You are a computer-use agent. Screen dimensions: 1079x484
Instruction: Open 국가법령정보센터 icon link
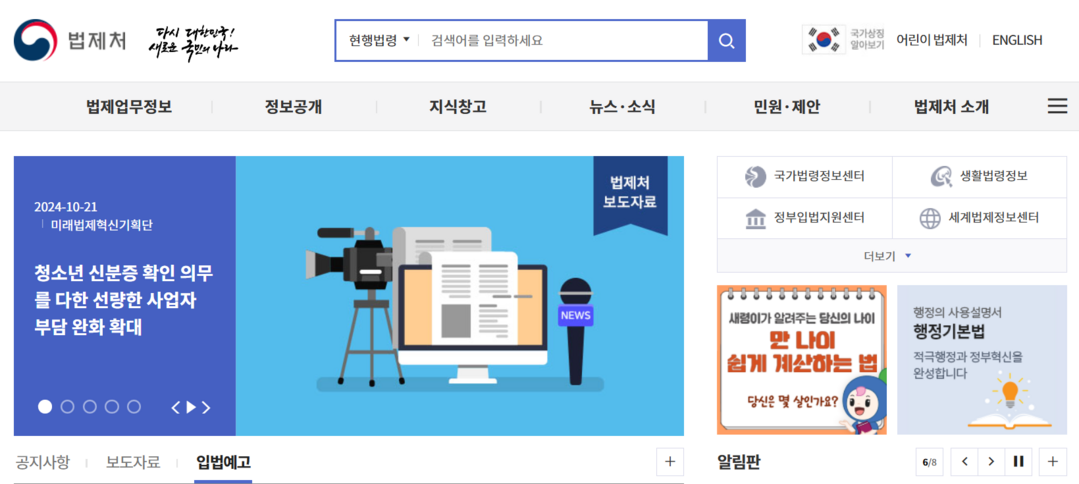756,177
